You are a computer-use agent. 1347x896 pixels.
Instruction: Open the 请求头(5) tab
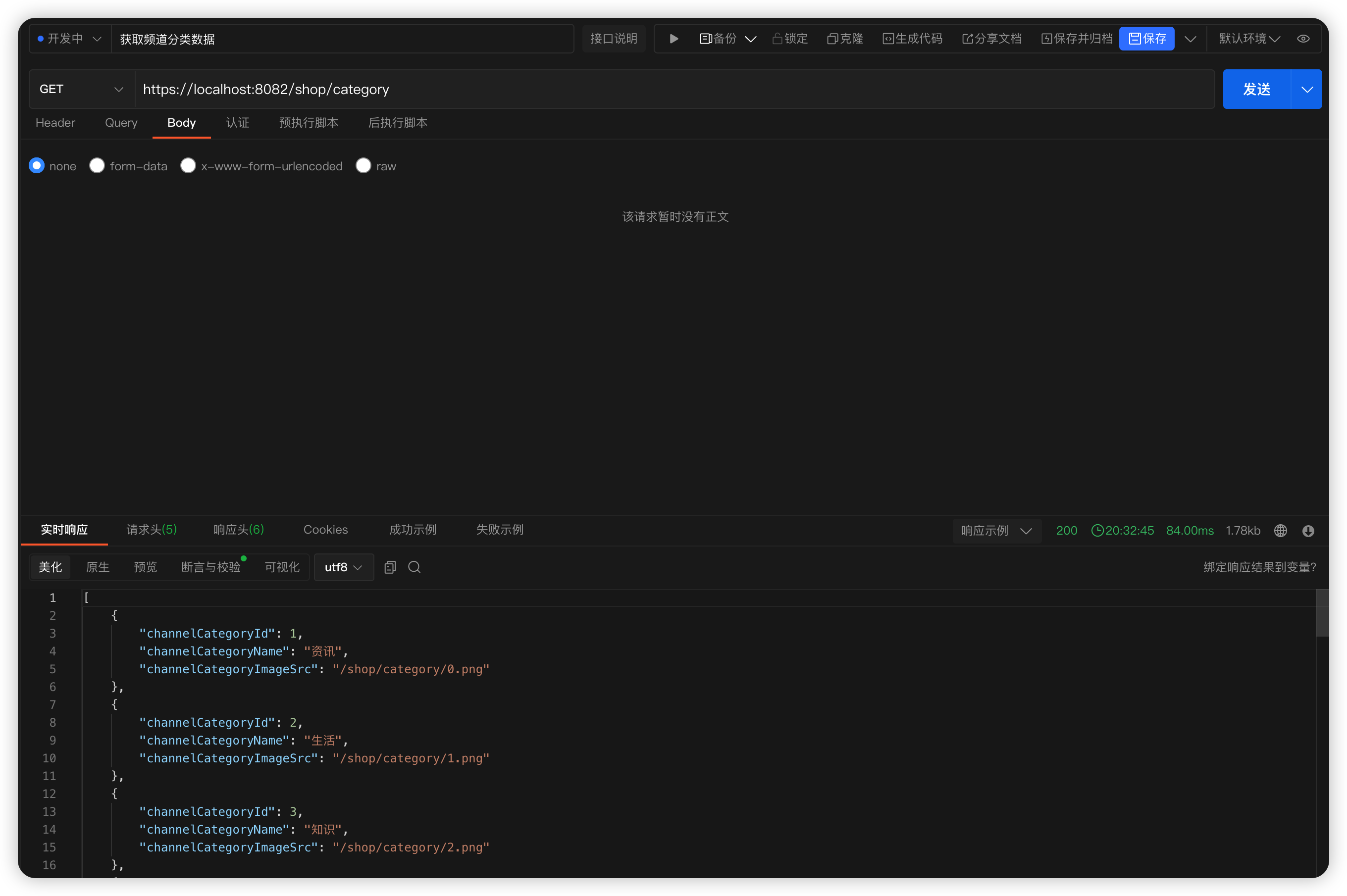tap(152, 530)
